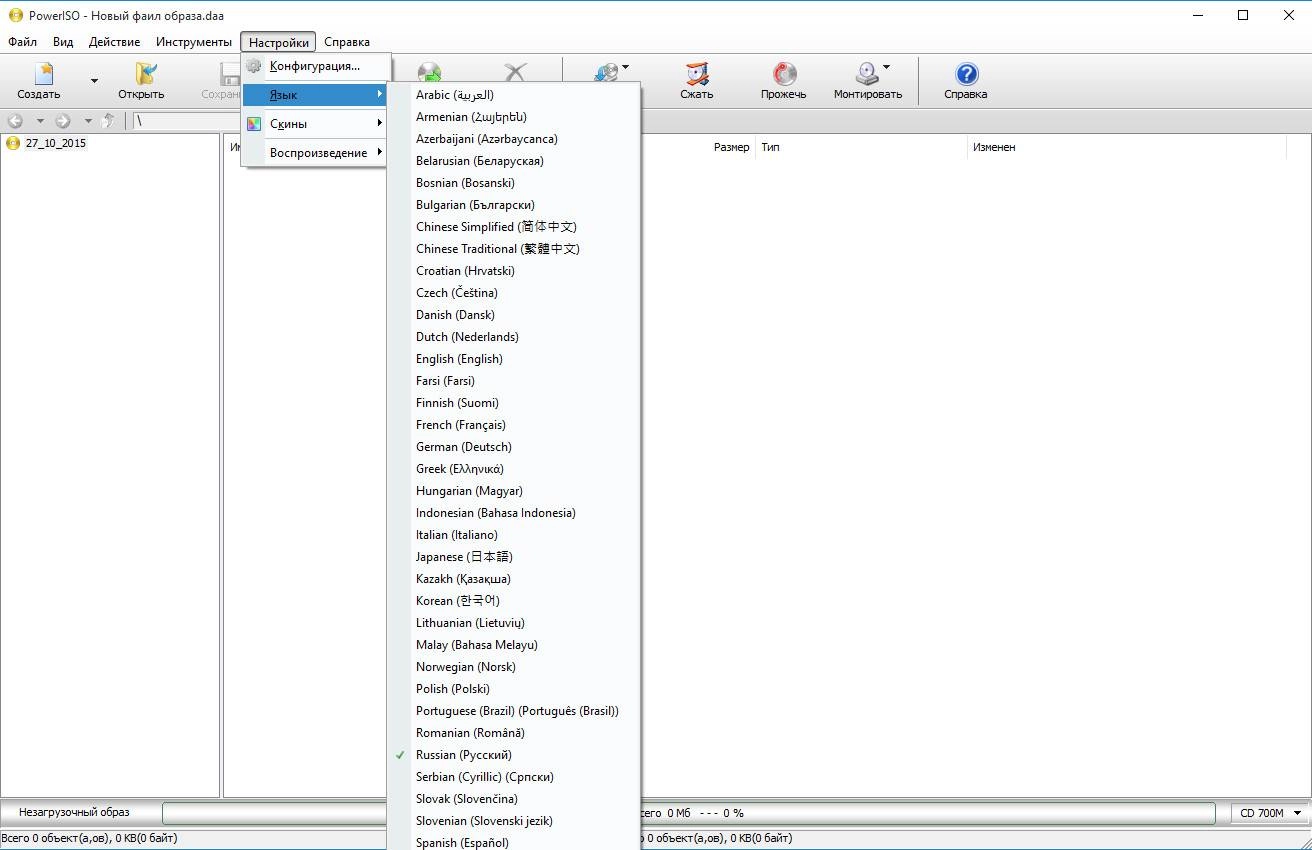1312x850 pixels.
Task: Choose Greek (Ελληνικά) language
Action: tap(513, 469)
